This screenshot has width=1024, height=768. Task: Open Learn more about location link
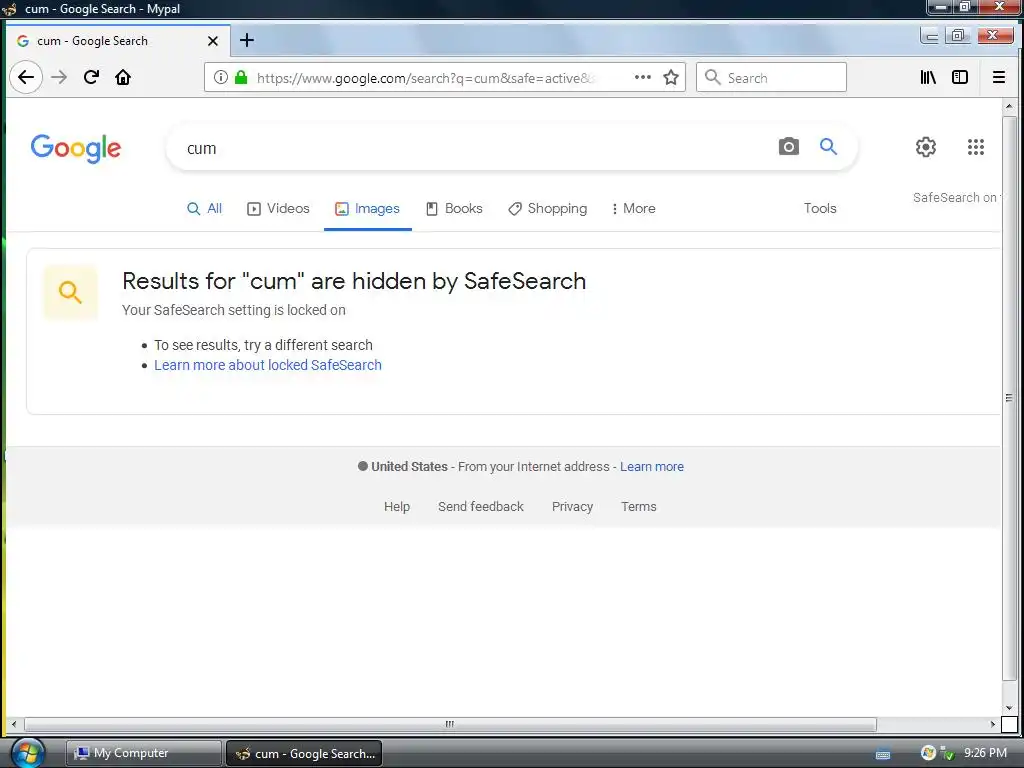click(x=652, y=467)
